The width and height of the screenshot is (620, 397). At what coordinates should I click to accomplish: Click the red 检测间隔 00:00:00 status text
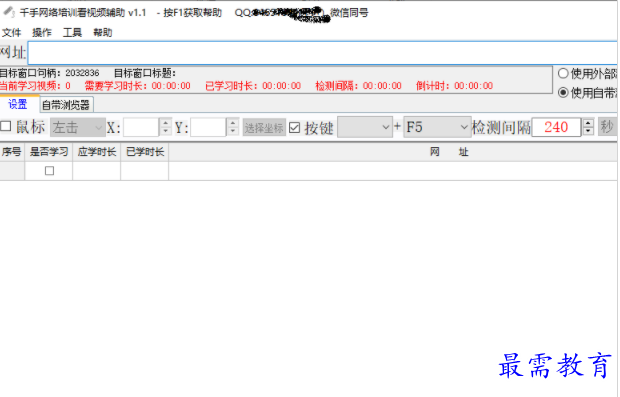358,86
